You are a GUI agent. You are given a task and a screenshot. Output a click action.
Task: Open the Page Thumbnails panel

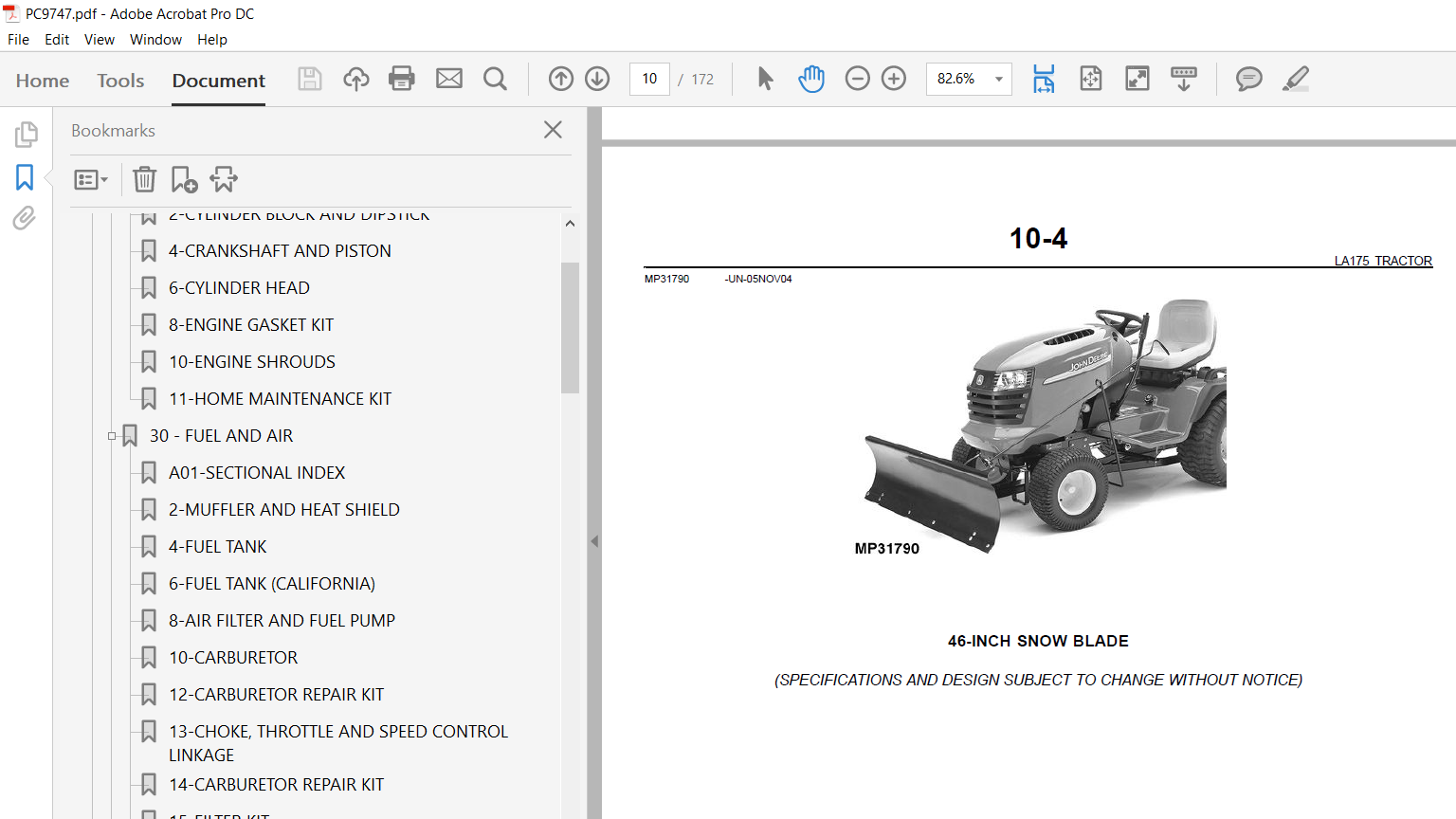click(26, 135)
